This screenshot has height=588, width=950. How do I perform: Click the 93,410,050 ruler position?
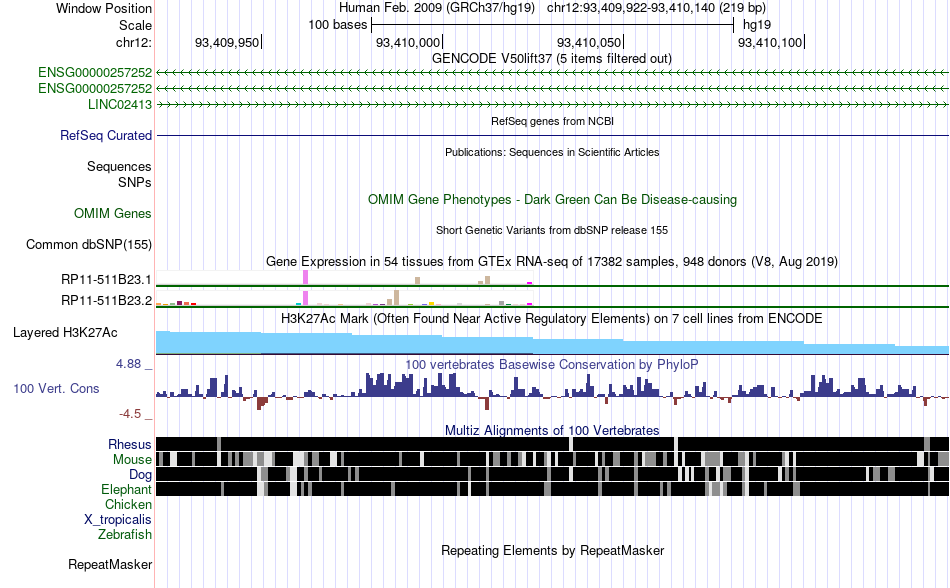point(589,42)
